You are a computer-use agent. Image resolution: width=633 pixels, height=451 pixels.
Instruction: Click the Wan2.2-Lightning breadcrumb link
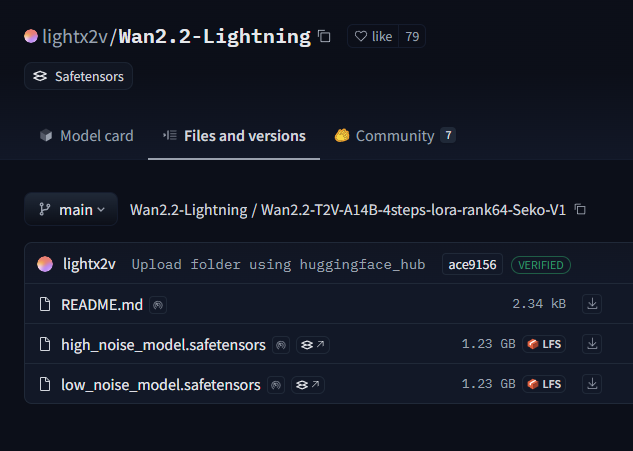(x=189, y=210)
